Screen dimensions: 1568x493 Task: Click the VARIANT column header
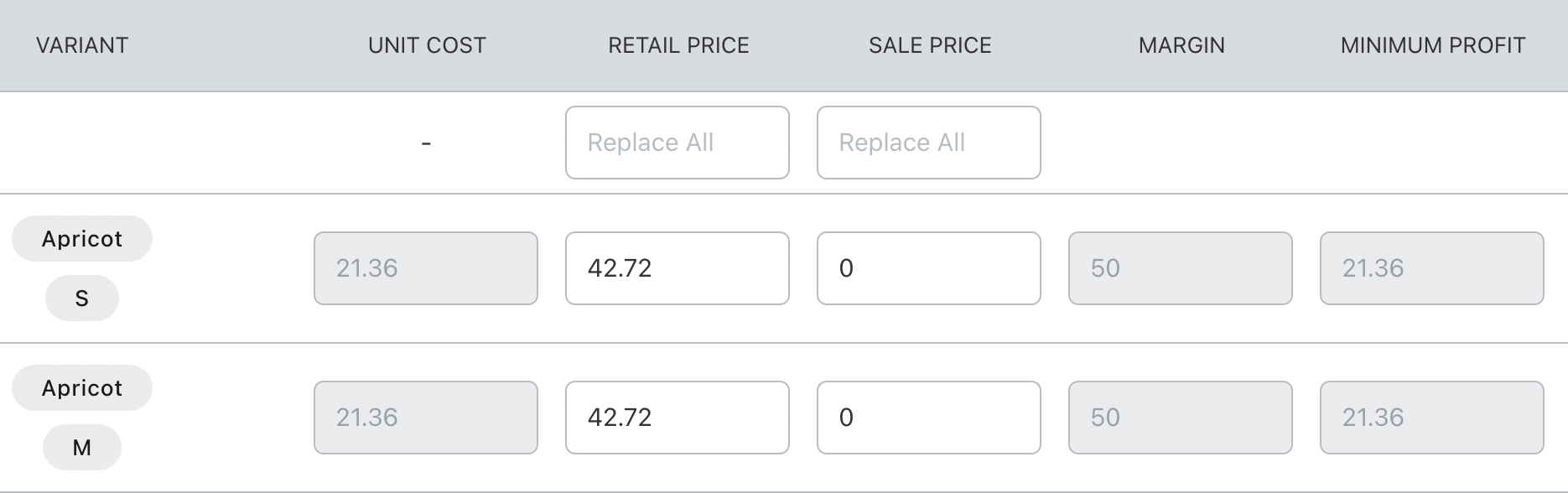point(82,45)
